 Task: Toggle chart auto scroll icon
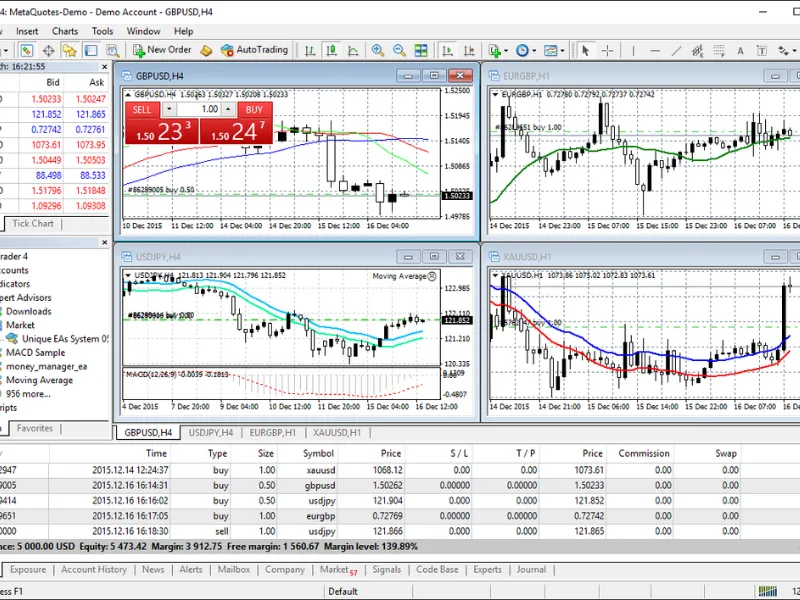[x=447, y=51]
